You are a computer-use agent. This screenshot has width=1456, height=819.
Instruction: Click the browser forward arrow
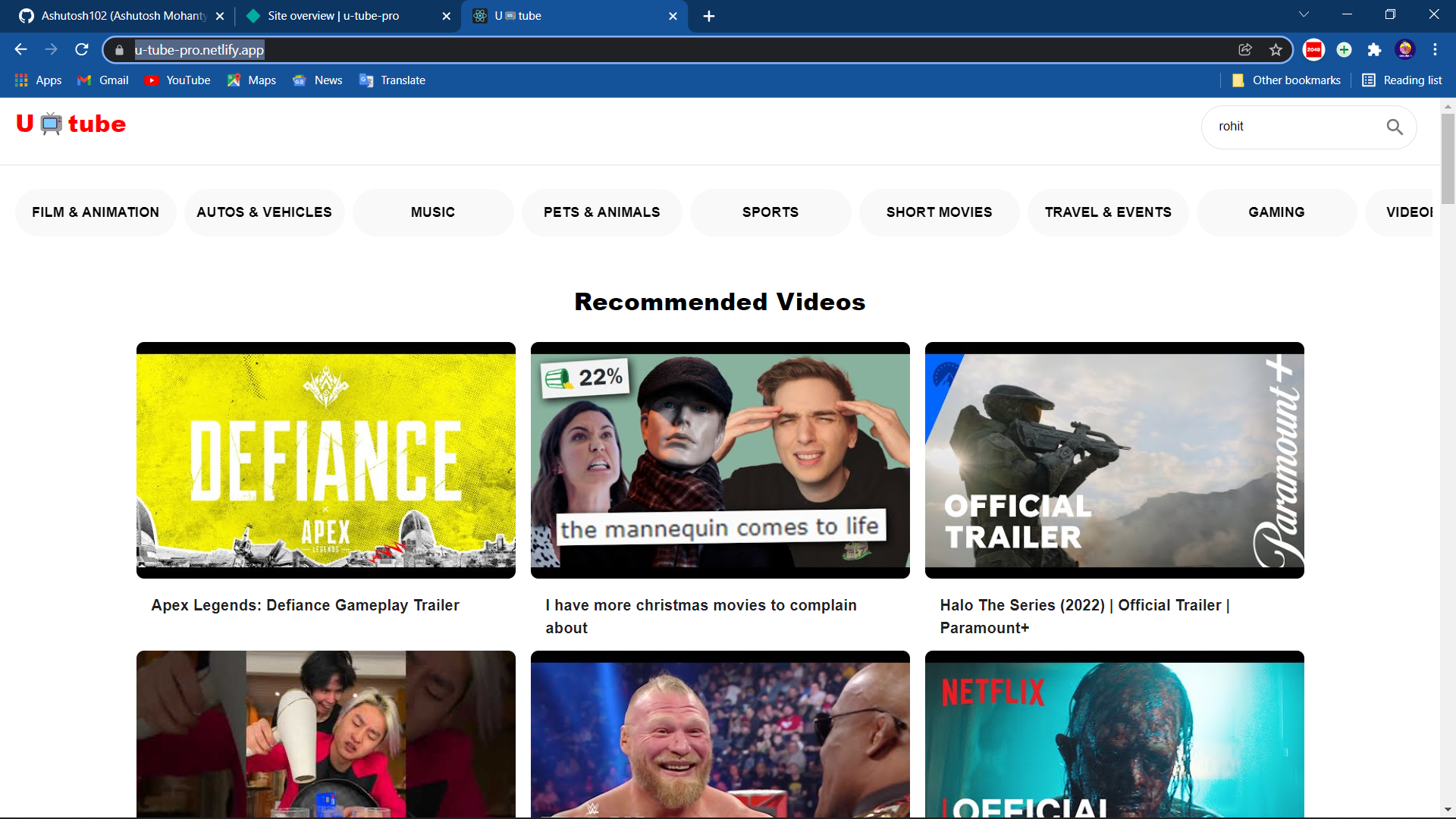51,49
